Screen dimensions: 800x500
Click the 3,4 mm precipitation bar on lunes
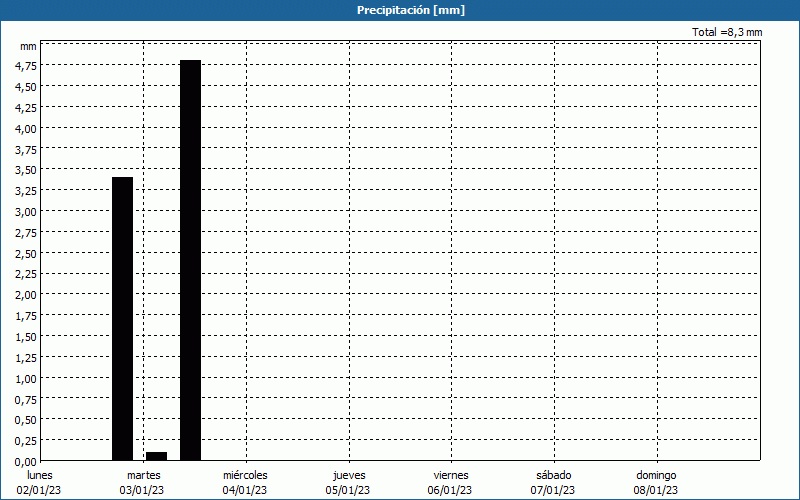point(122,319)
